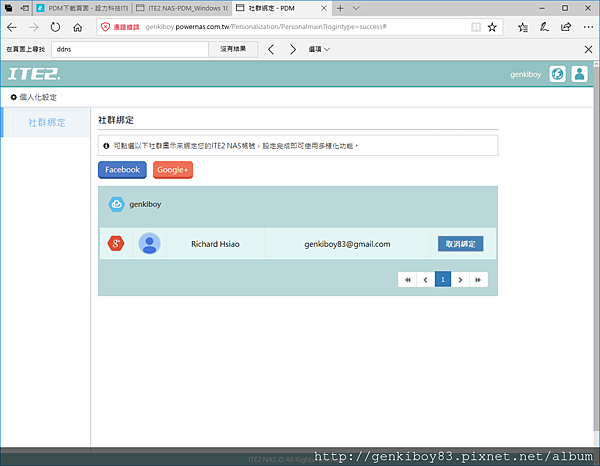Viewport: 600px width, 466px height.
Task: Click the certificate error shield icon
Action: click(105, 27)
